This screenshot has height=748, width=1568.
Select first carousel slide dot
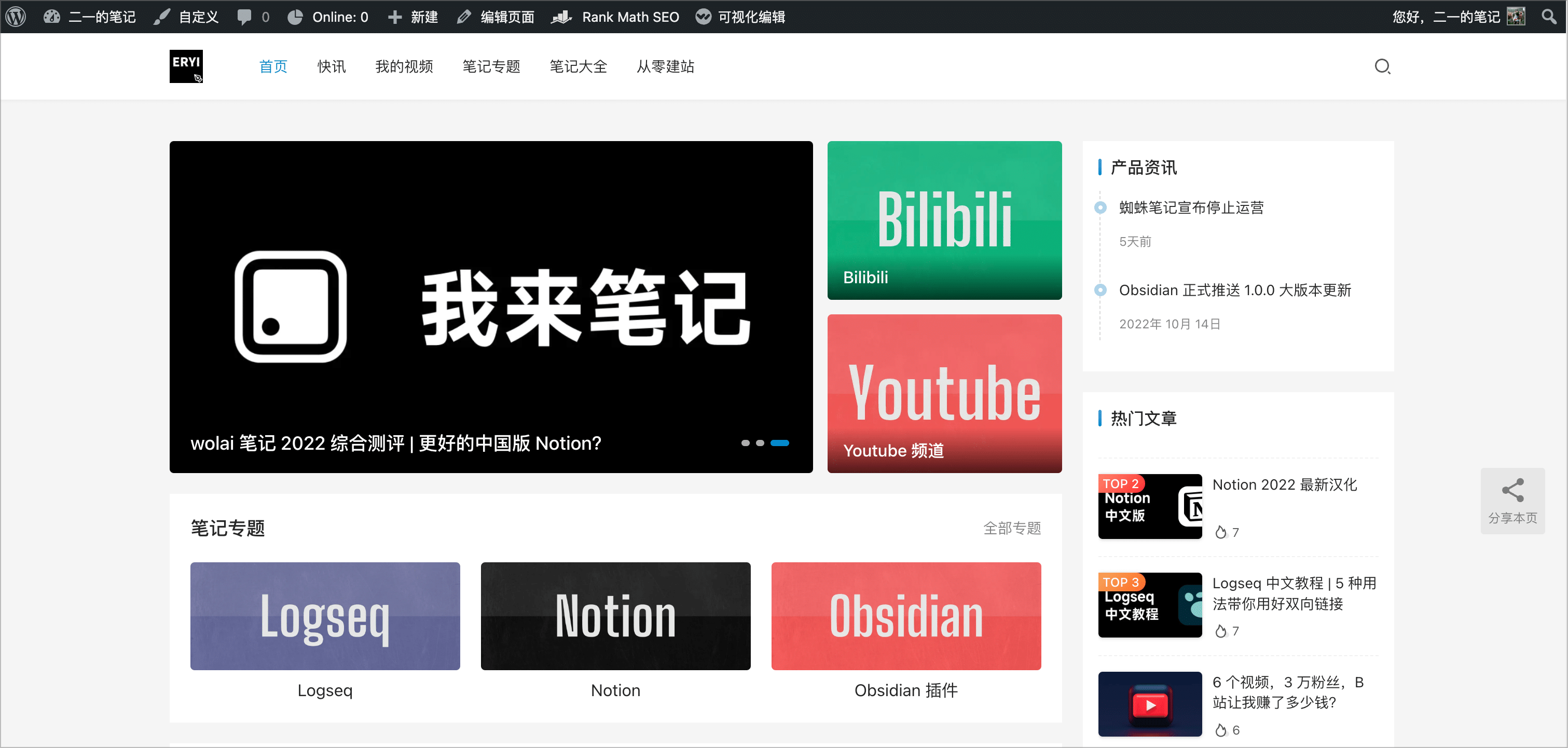pyautogui.click(x=745, y=443)
